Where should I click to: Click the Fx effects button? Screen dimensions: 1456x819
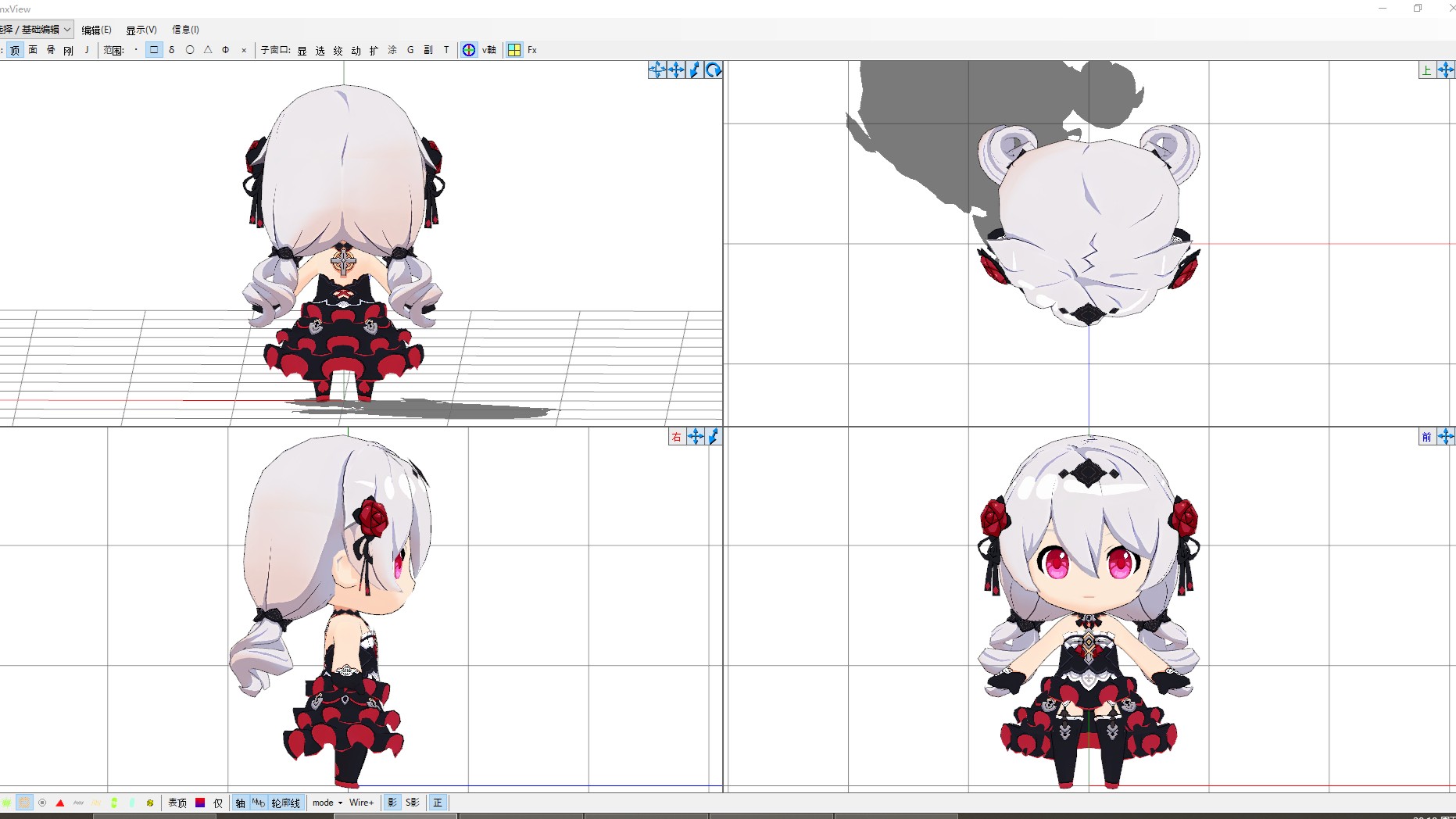click(532, 50)
